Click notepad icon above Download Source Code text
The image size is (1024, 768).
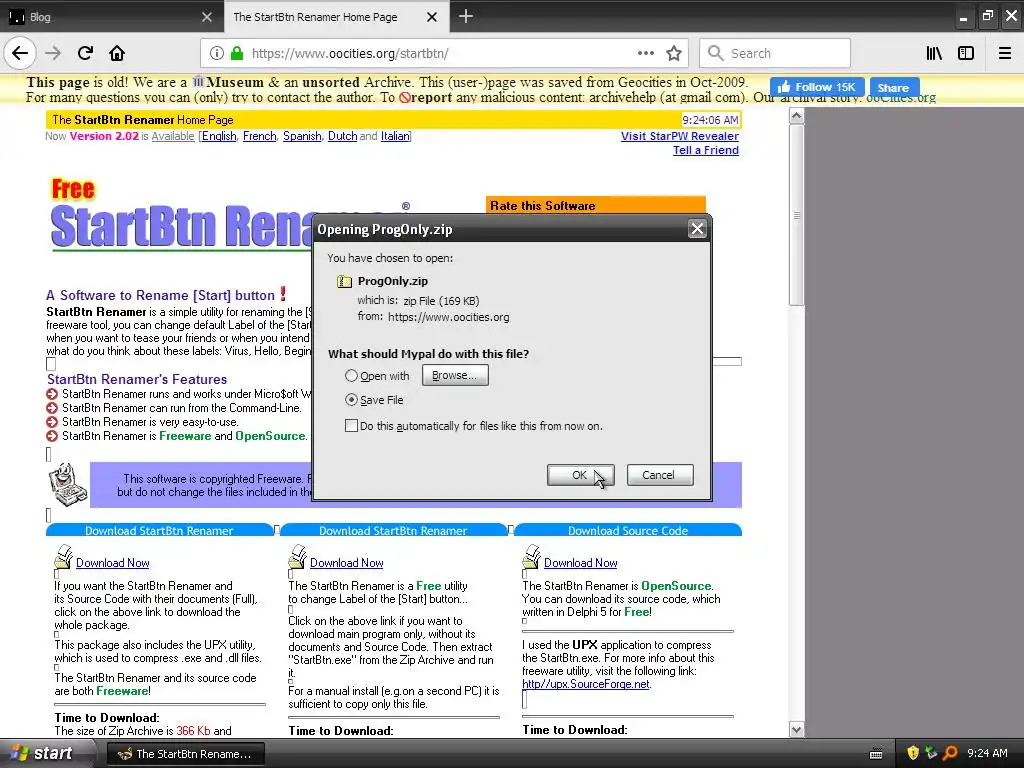532,557
